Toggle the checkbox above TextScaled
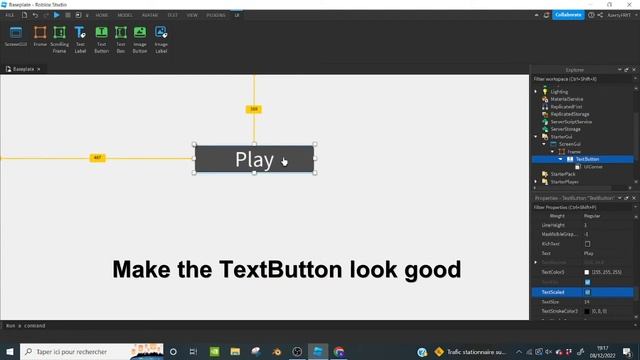Image resolution: width=640 pixels, height=360 pixels. pyautogui.click(x=587, y=282)
